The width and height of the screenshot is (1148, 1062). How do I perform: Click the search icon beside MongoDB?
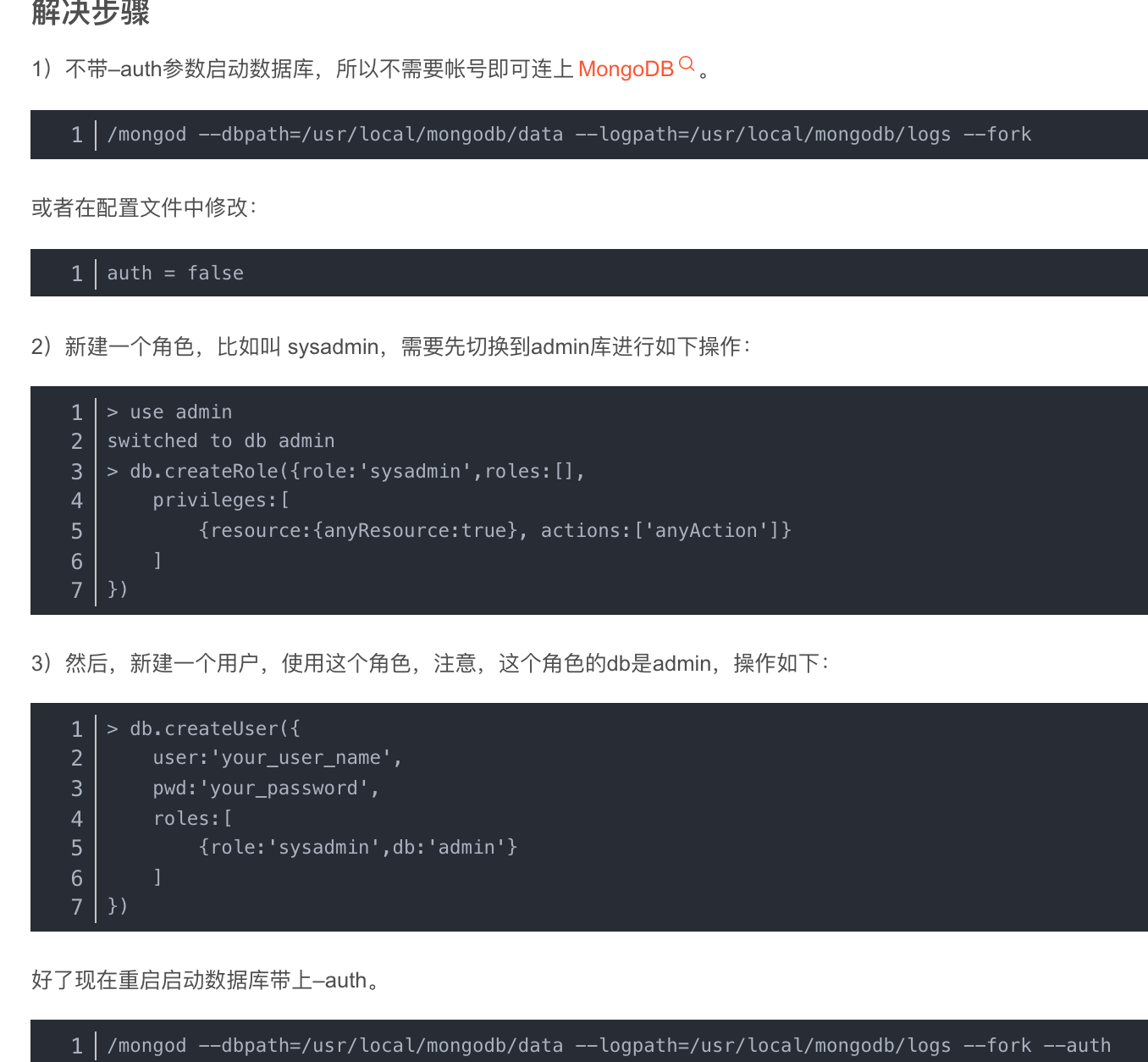(687, 64)
